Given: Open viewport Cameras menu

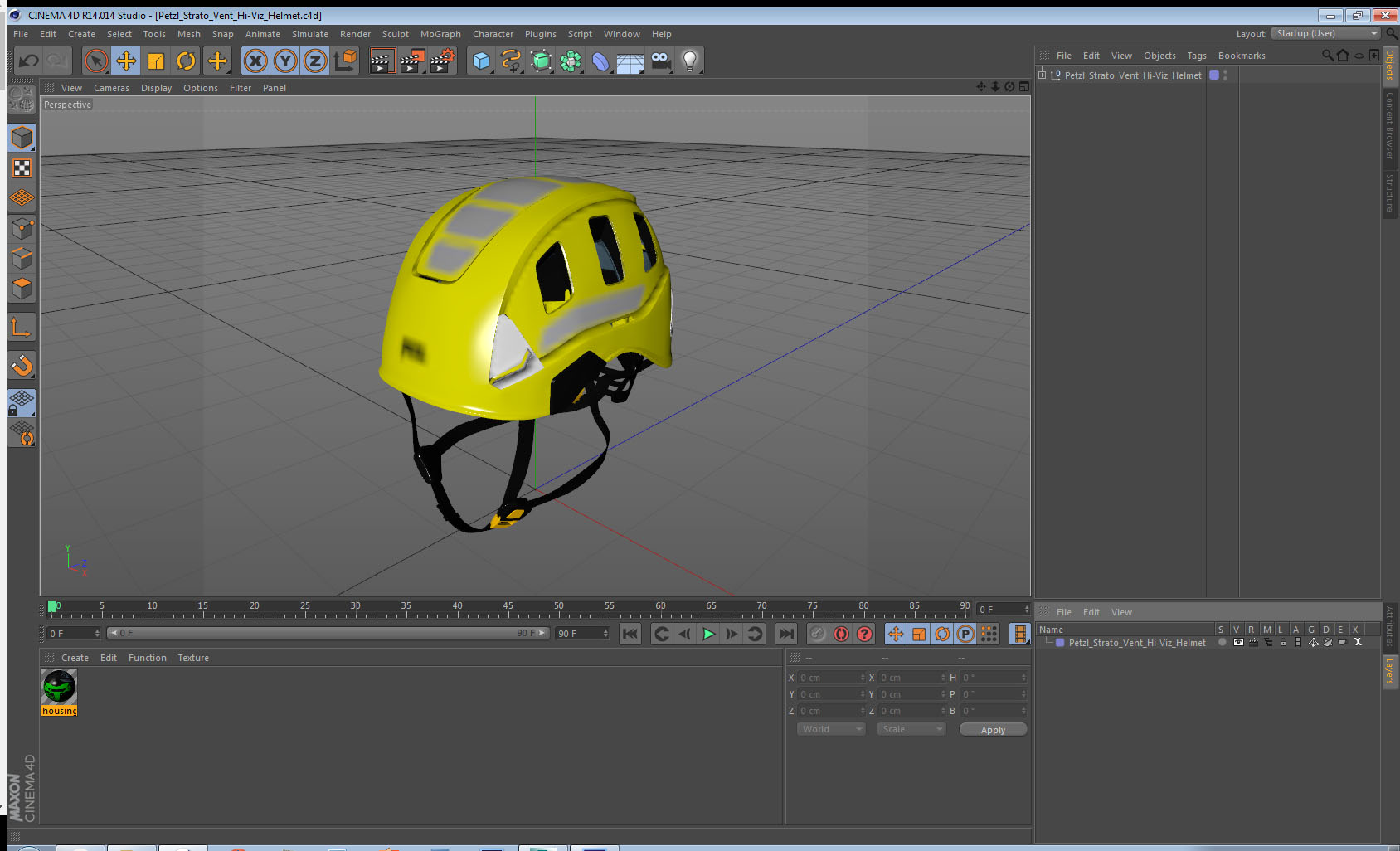Looking at the screenshot, I should [111, 88].
